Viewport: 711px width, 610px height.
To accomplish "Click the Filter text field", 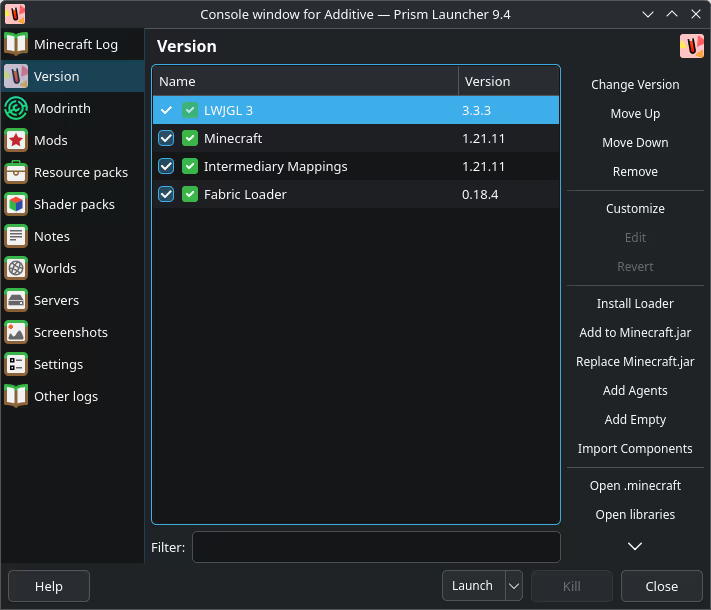I will (x=376, y=547).
